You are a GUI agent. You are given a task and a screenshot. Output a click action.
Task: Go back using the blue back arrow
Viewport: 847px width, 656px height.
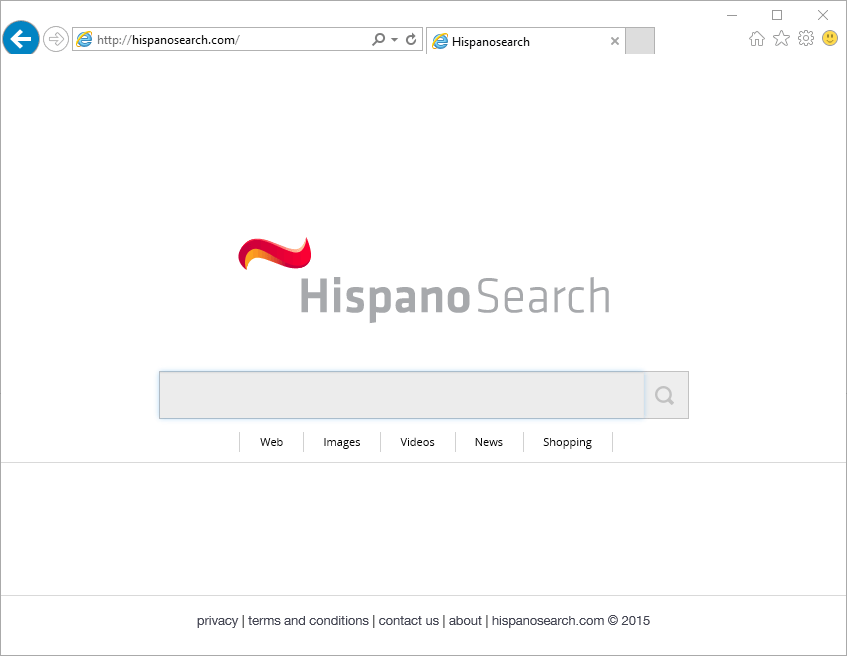(x=21, y=38)
